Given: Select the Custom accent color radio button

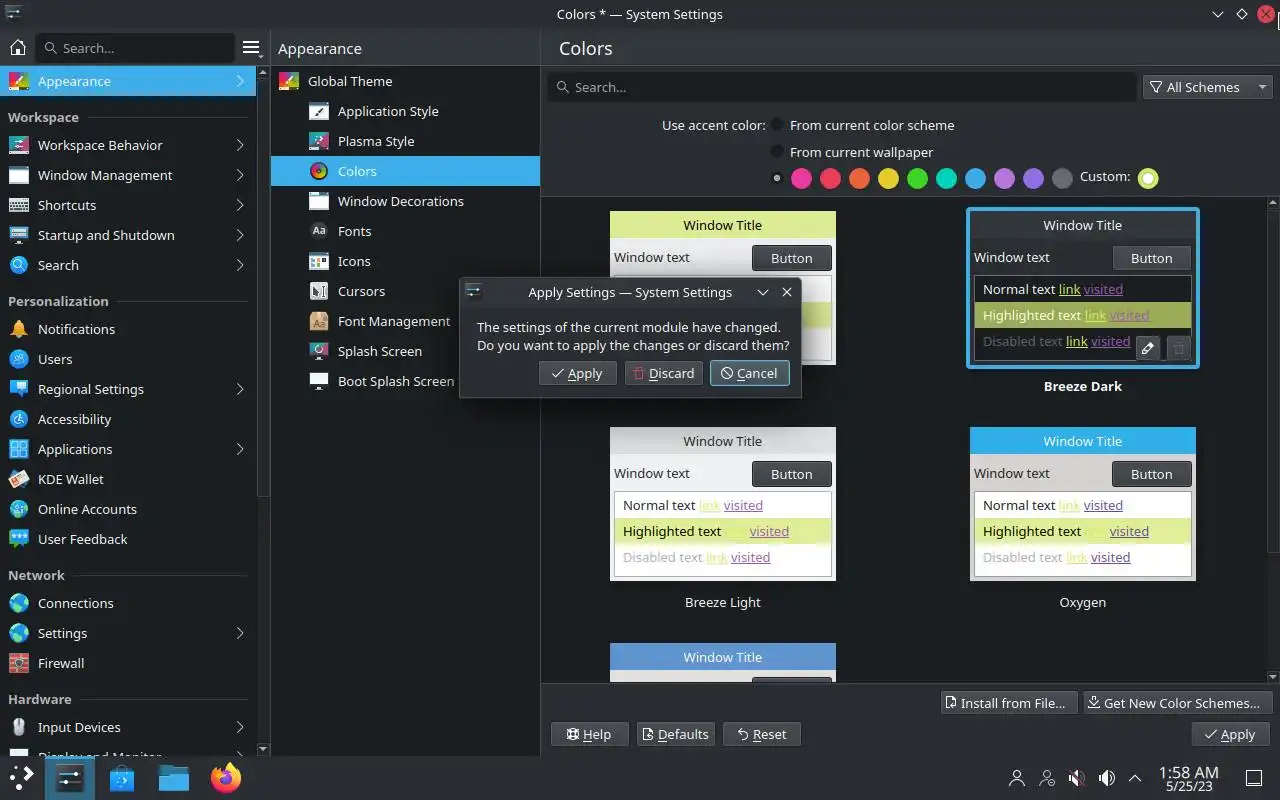Looking at the screenshot, I should pos(1148,178).
